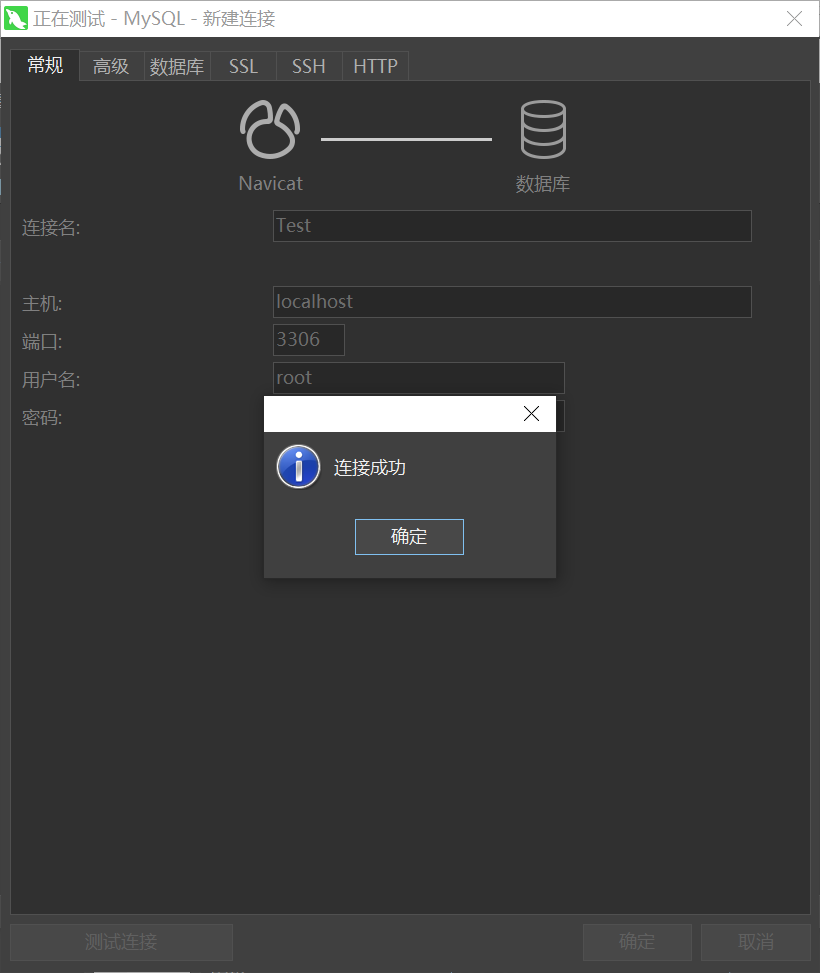The width and height of the screenshot is (820, 973).
Task: Click the Navicat icon in the title bar
Action: (15, 18)
